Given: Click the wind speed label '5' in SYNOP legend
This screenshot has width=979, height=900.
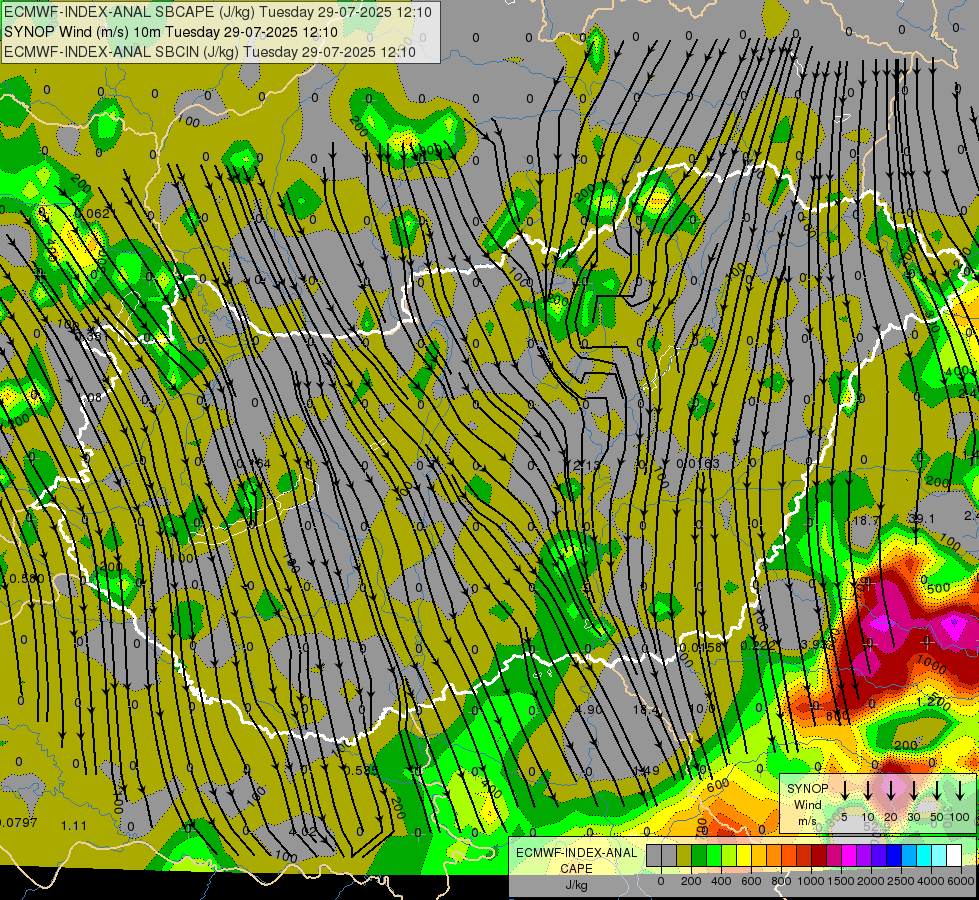Looking at the screenshot, I should 844,817.
